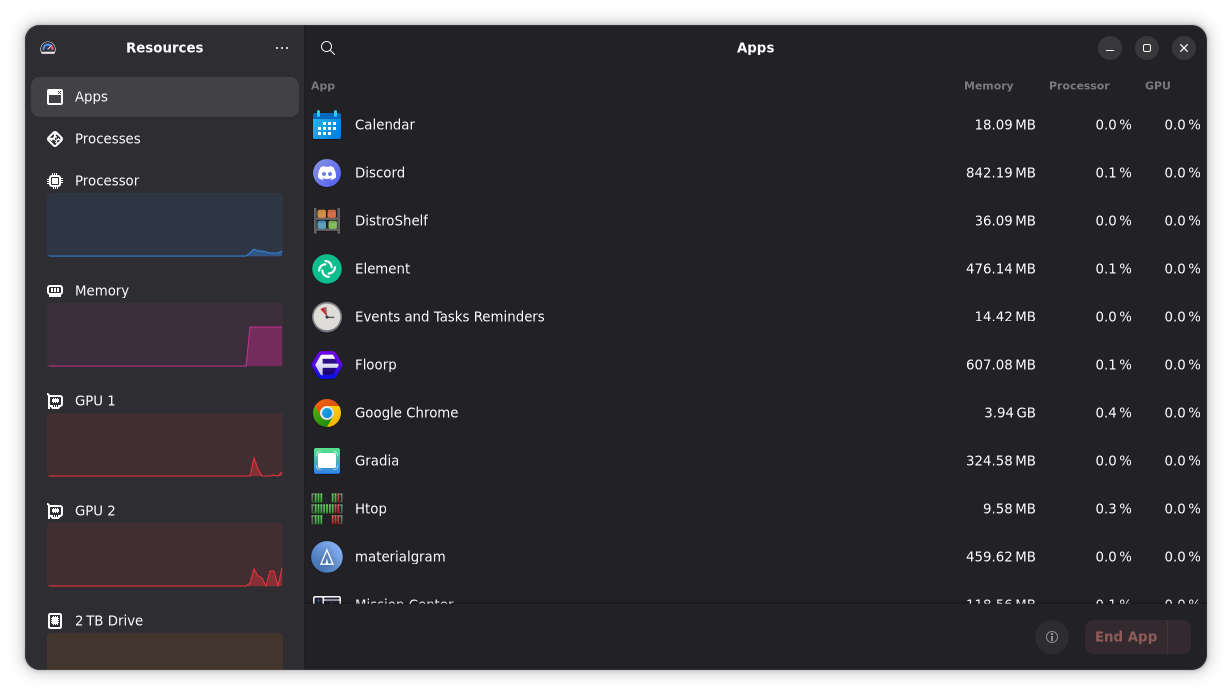
Task: Click the Discord app icon
Action: (327, 173)
